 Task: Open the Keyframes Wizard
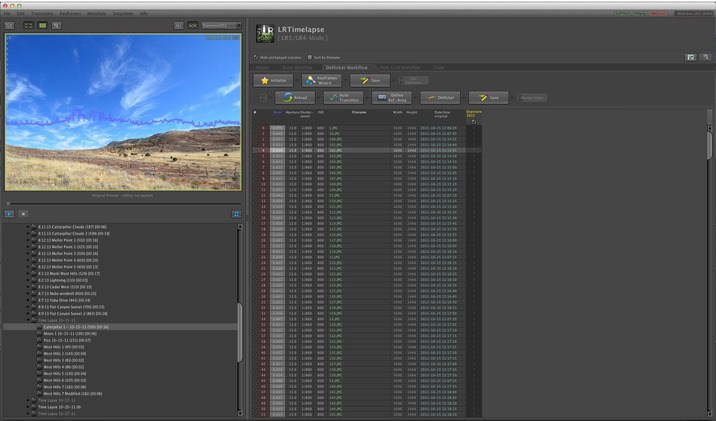pos(320,80)
